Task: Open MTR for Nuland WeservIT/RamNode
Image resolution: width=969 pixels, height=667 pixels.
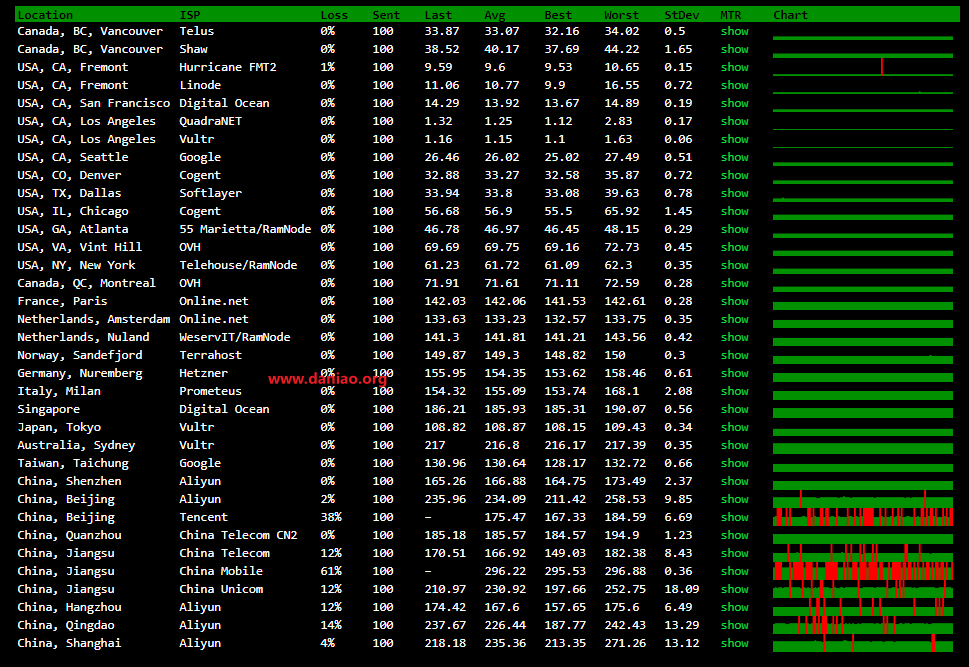Action: [x=734, y=337]
